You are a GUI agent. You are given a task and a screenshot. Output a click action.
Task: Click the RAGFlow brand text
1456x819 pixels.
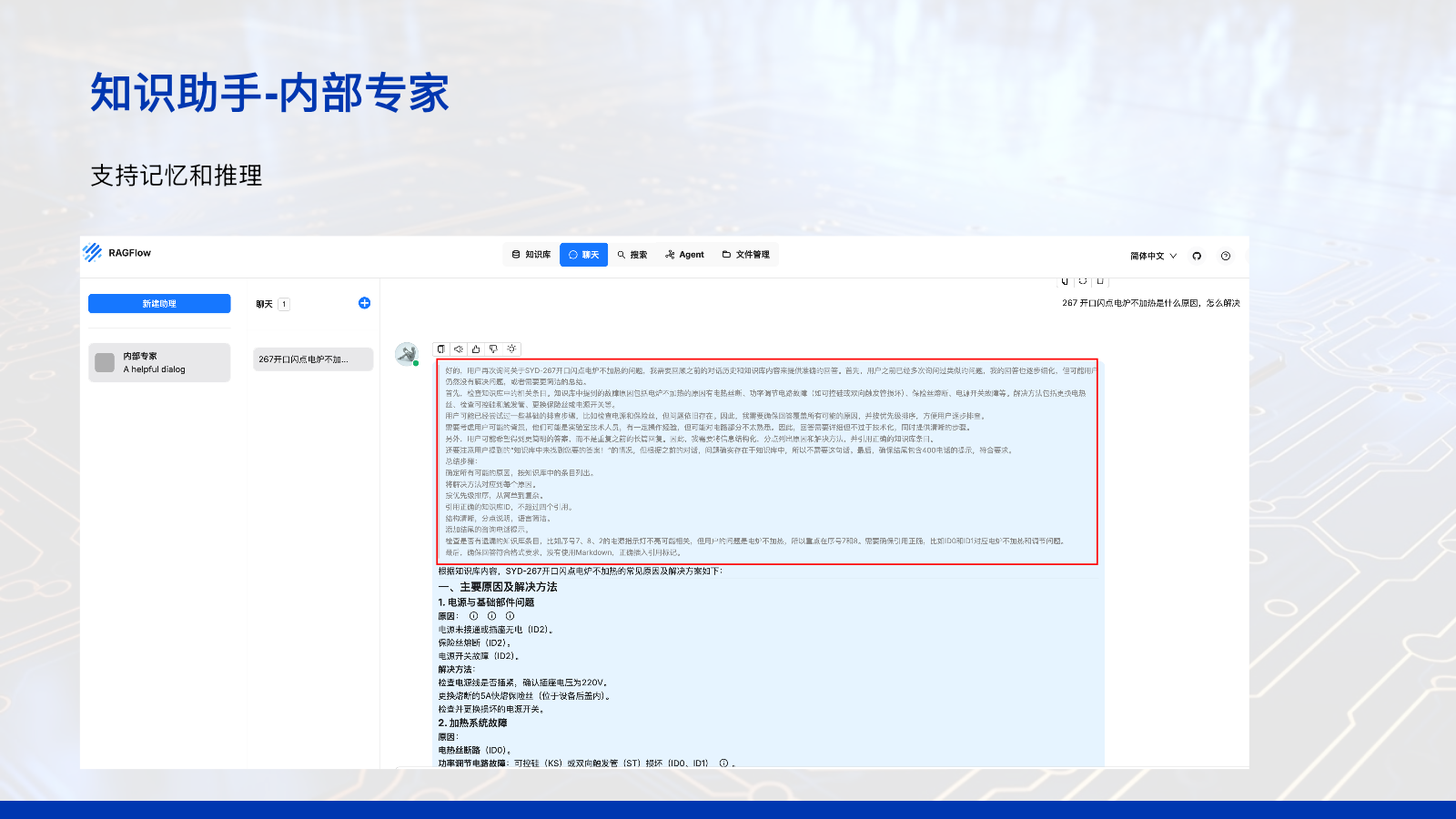coord(129,253)
